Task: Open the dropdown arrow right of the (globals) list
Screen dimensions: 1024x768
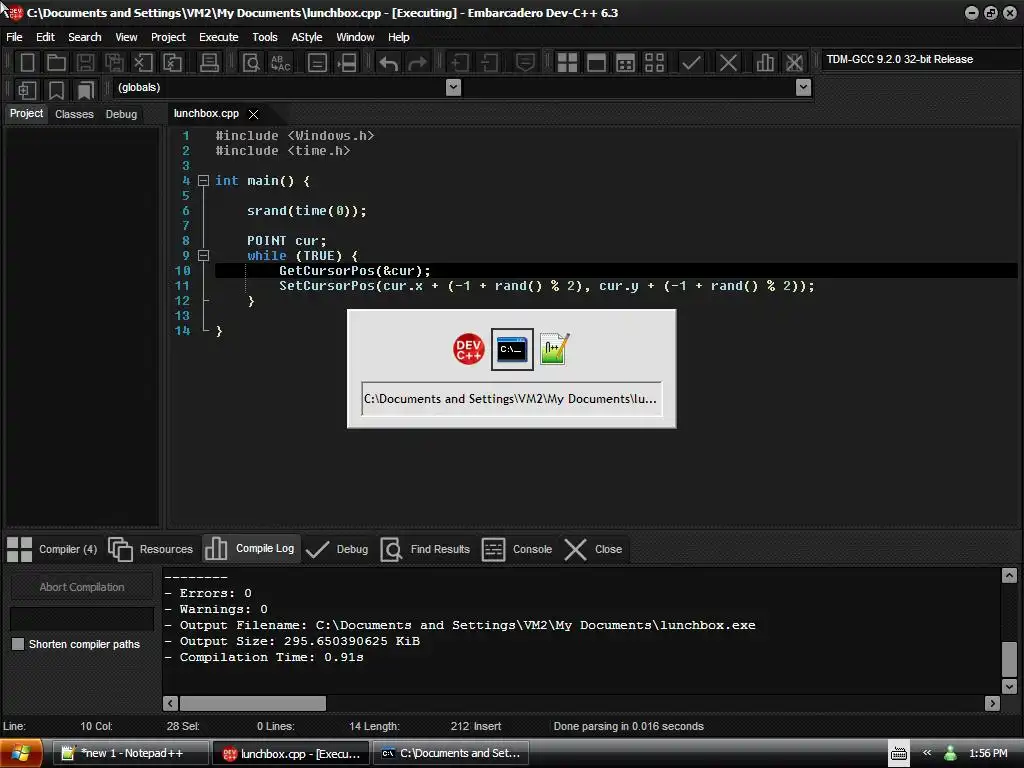Action: [x=804, y=88]
